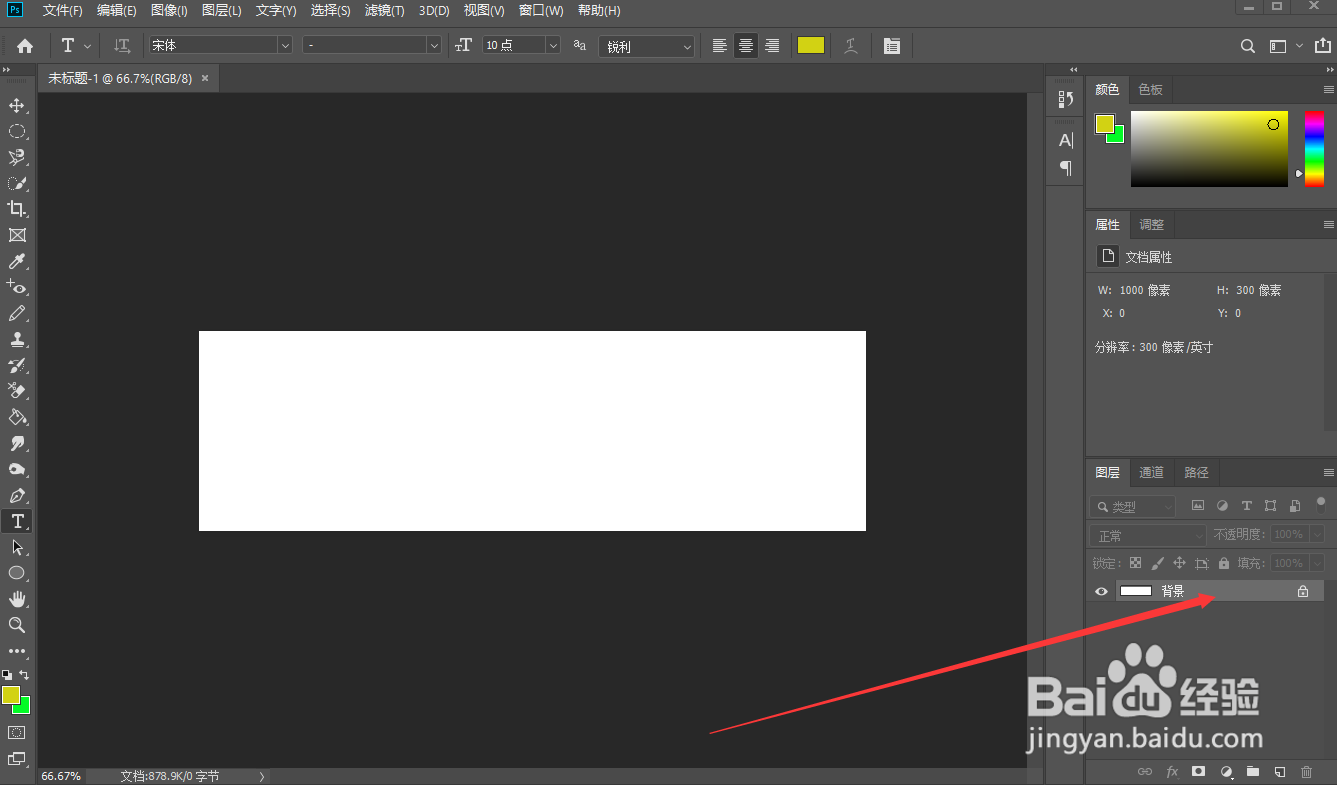
Task: Set text alignment to right
Action: tap(772, 46)
